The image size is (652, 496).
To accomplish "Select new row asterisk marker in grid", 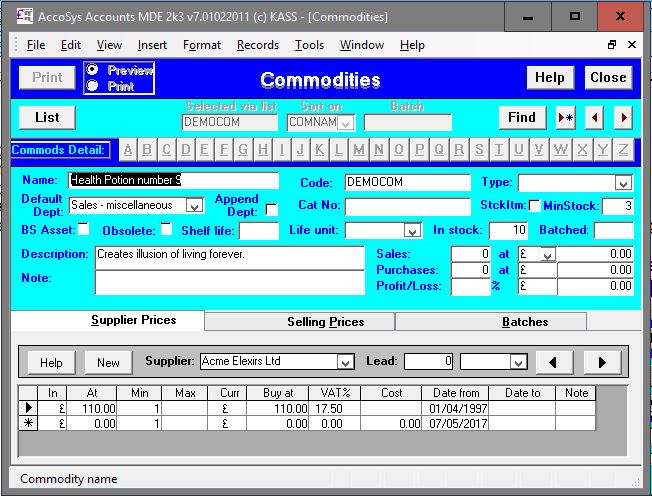I will pos(28,423).
